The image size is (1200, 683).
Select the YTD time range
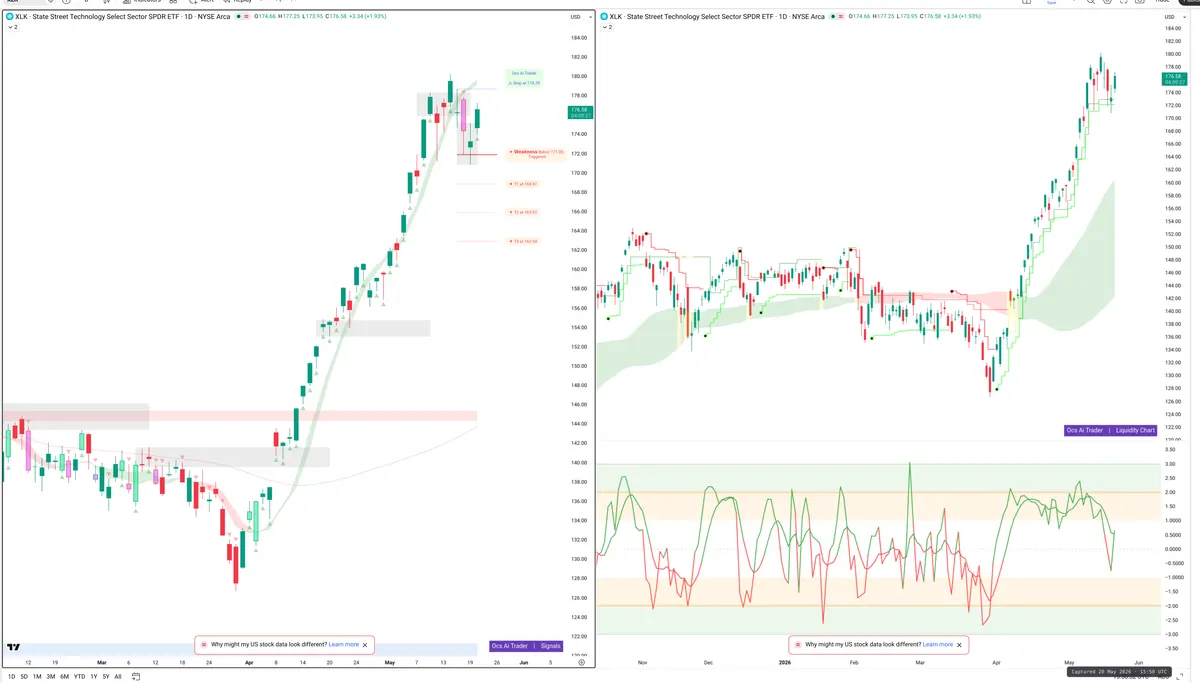click(x=80, y=677)
